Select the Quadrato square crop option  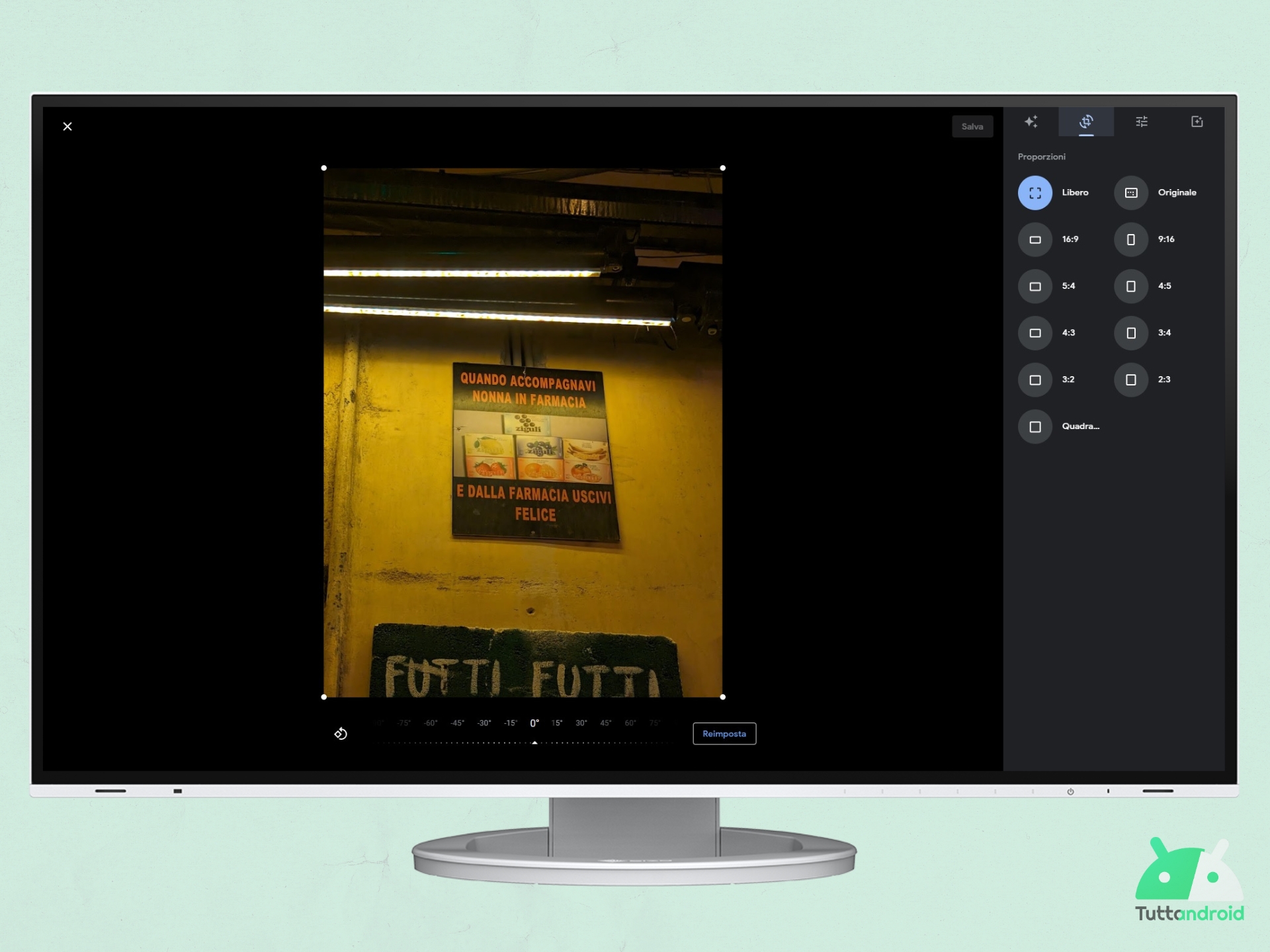(x=1035, y=427)
